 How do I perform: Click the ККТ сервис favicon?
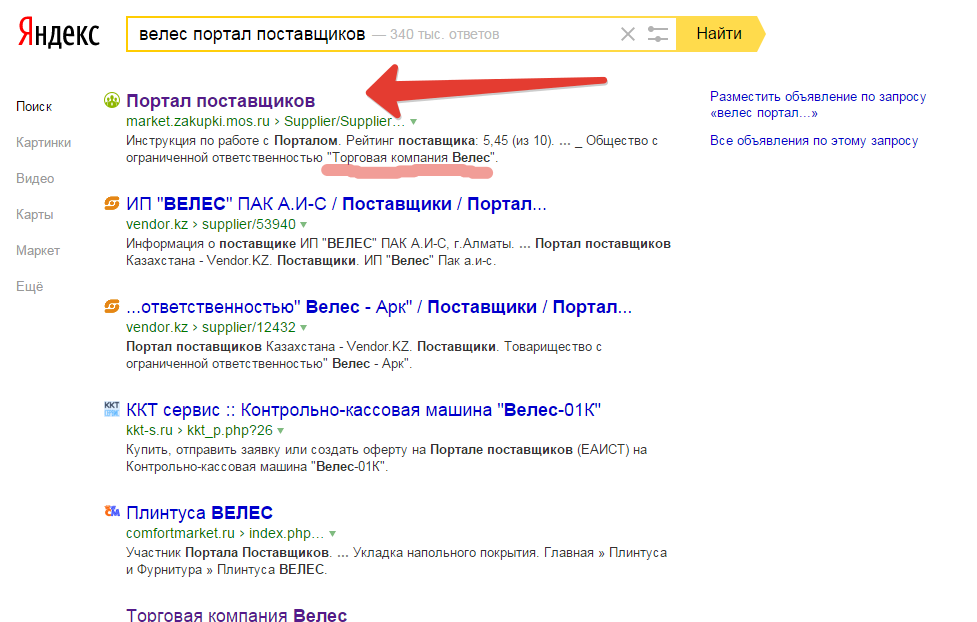coord(112,409)
